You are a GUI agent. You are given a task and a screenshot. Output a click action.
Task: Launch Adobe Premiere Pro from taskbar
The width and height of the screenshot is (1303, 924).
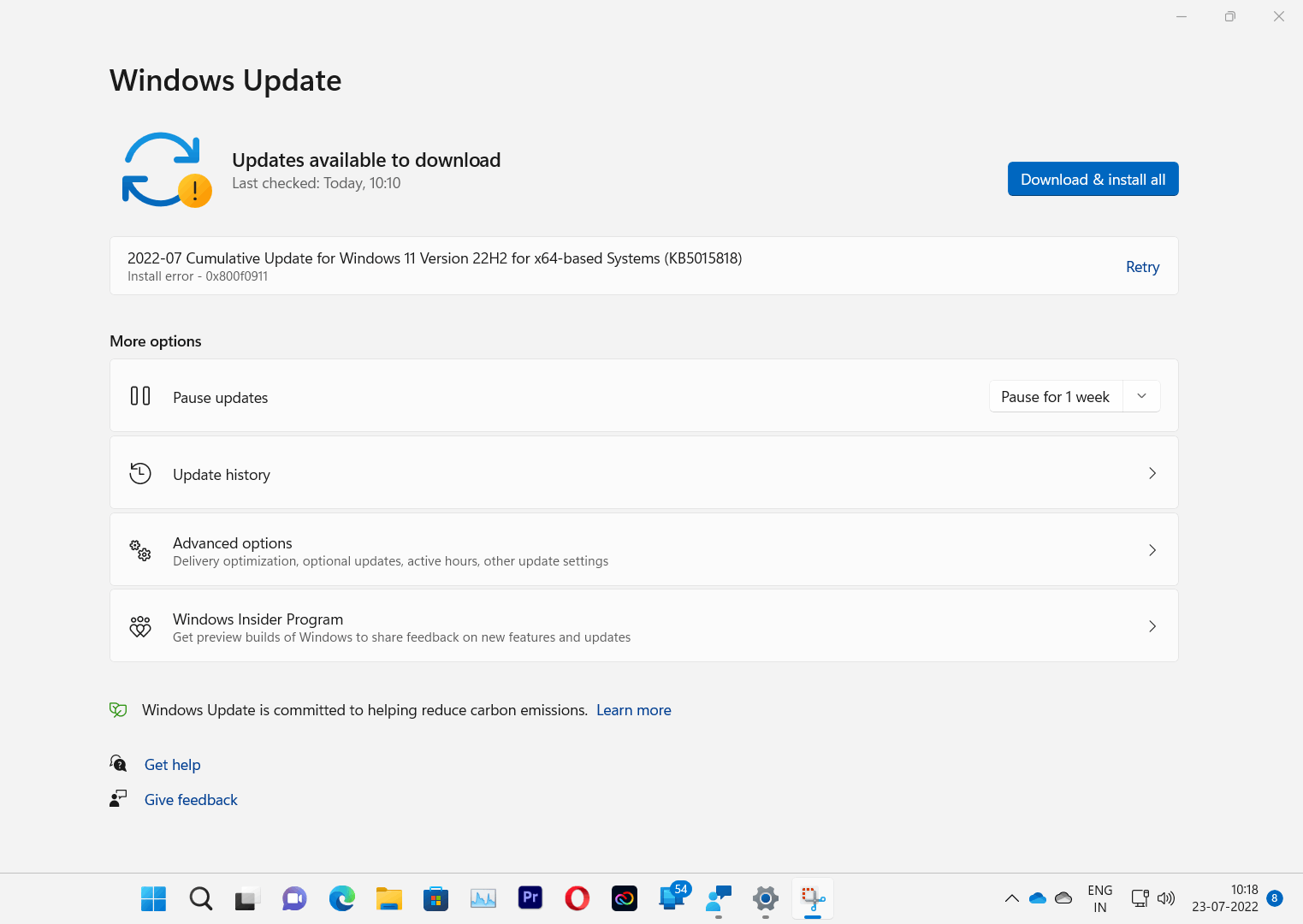coord(530,897)
